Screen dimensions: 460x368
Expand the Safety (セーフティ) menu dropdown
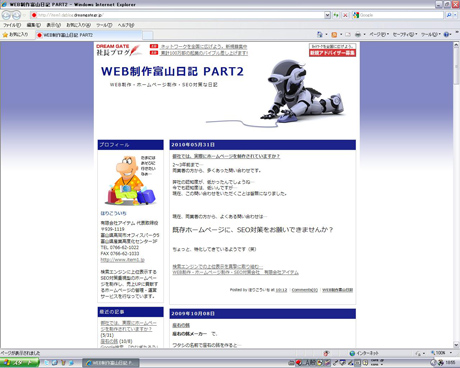pos(405,34)
